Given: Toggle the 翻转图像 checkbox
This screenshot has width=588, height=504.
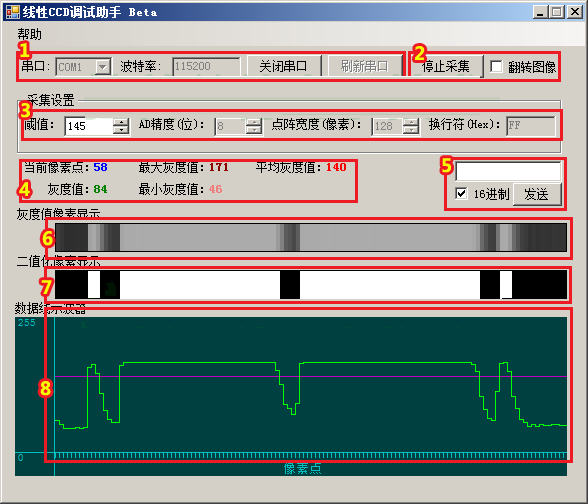Looking at the screenshot, I should tap(496, 66).
